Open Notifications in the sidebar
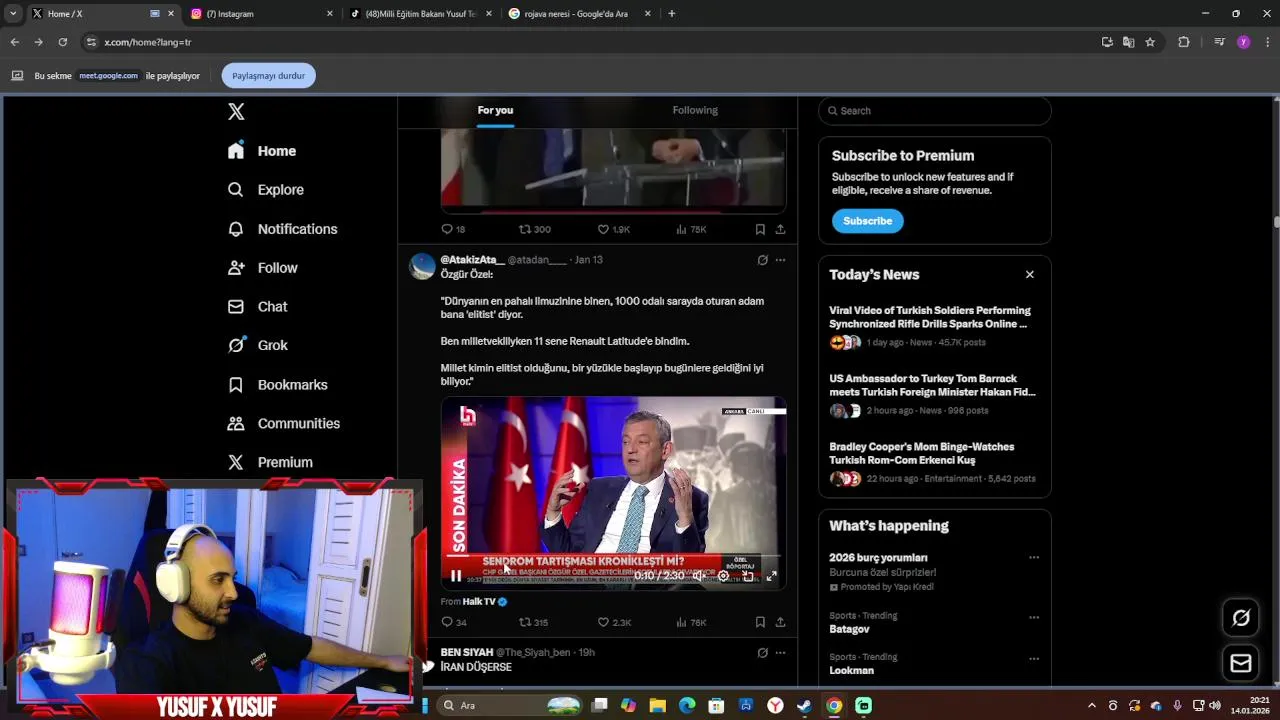Screen dimensions: 1280x720 [x=282, y=229]
